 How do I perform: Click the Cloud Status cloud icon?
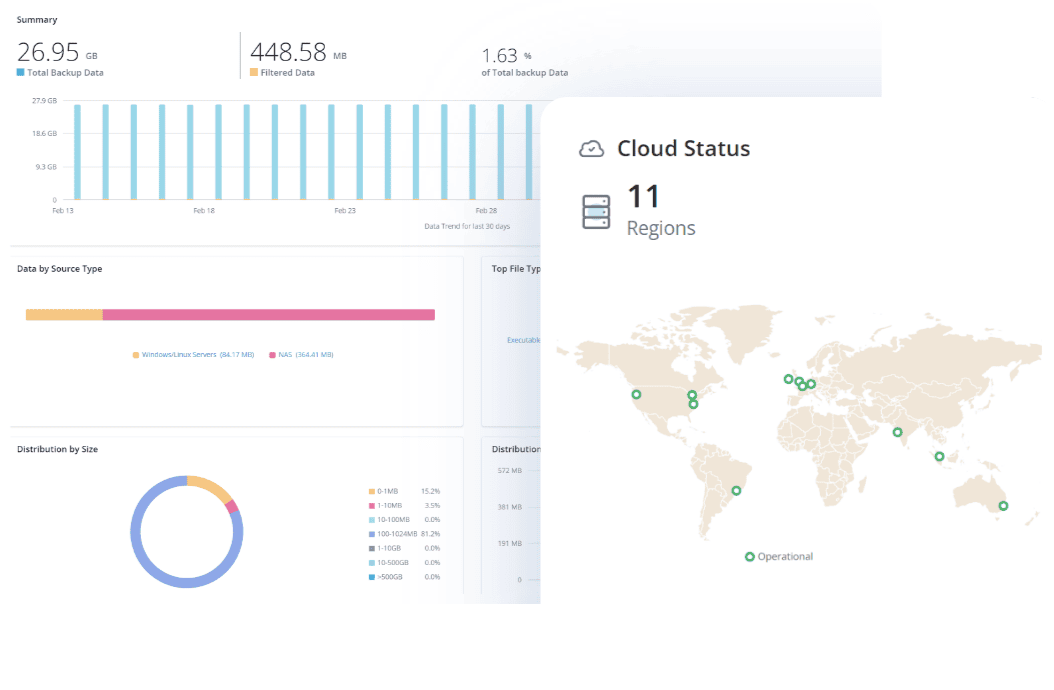tap(592, 149)
